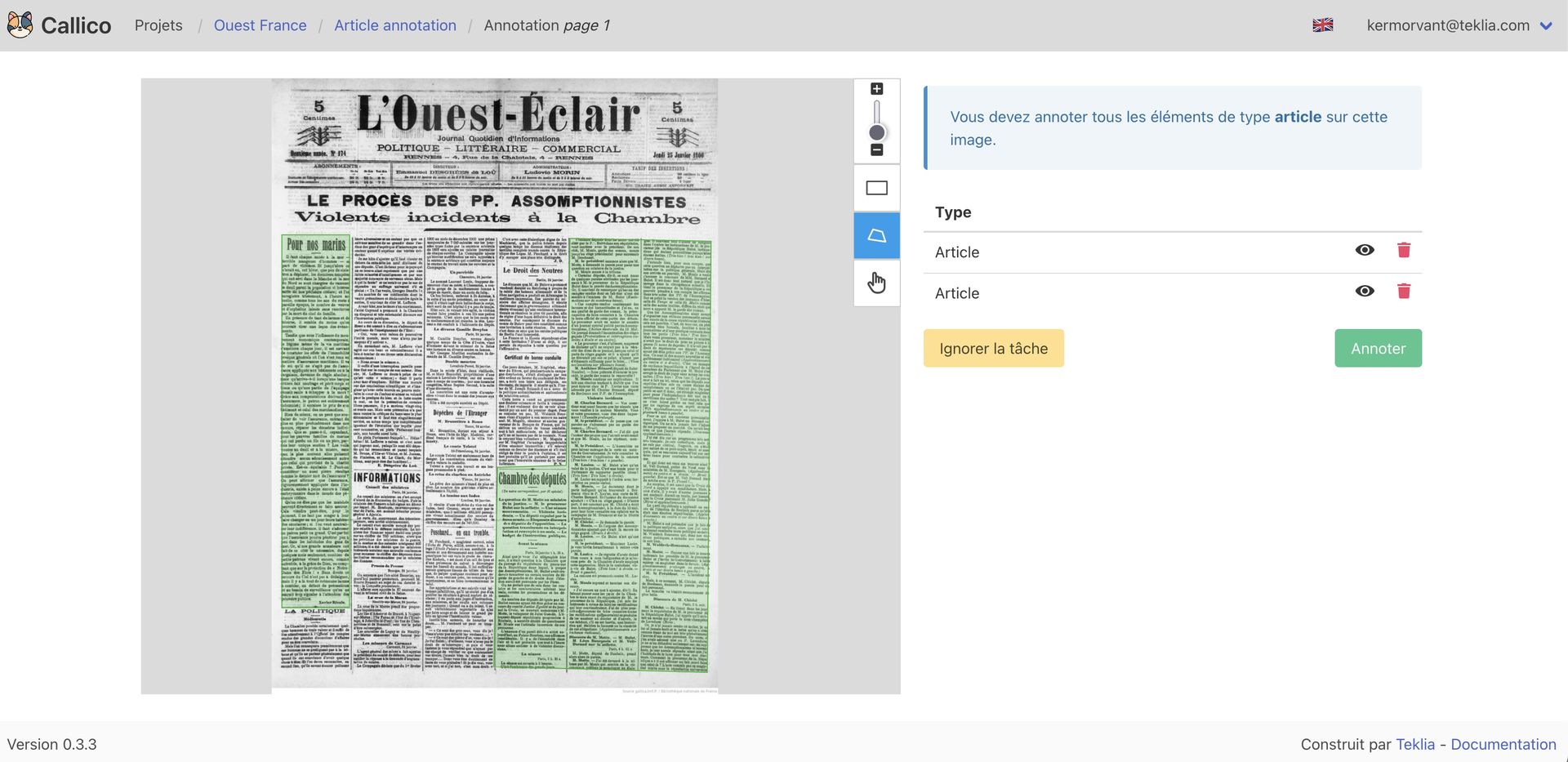Click the Callico cat logo
1568x762 pixels.
[x=20, y=25]
